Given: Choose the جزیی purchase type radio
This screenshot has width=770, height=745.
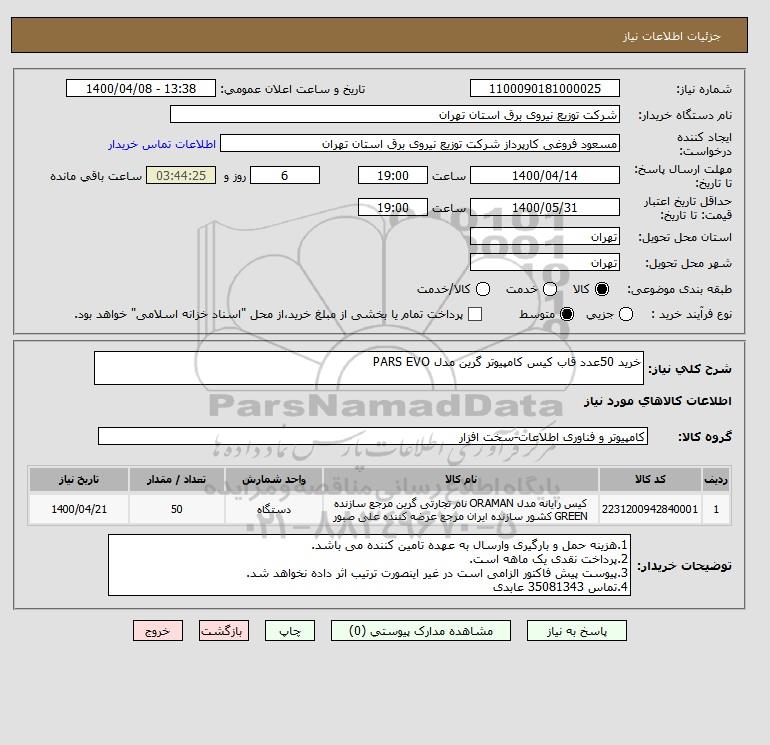Looking at the screenshot, I should pyautogui.click(x=626, y=314).
